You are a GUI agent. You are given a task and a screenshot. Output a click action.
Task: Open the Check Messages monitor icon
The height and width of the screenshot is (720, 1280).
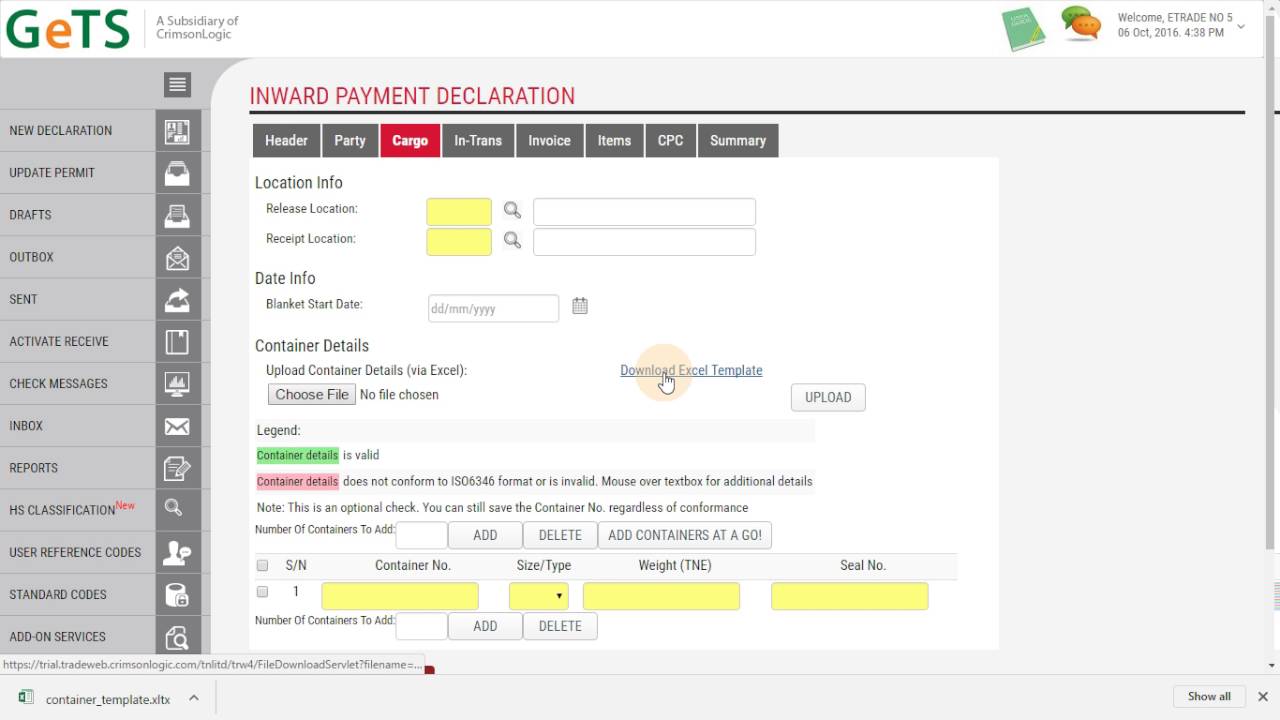point(177,383)
